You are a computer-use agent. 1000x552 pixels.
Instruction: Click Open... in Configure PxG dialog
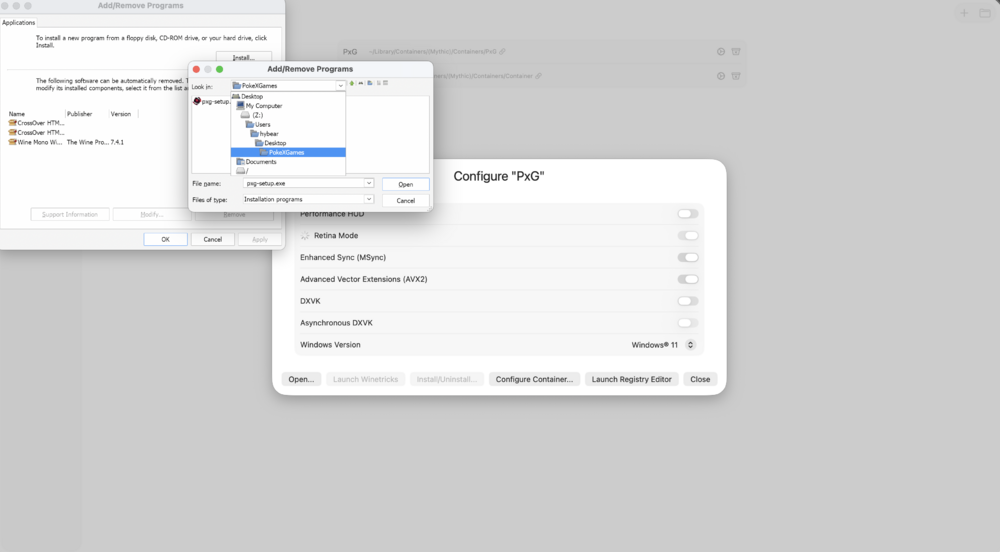point(301,379)
